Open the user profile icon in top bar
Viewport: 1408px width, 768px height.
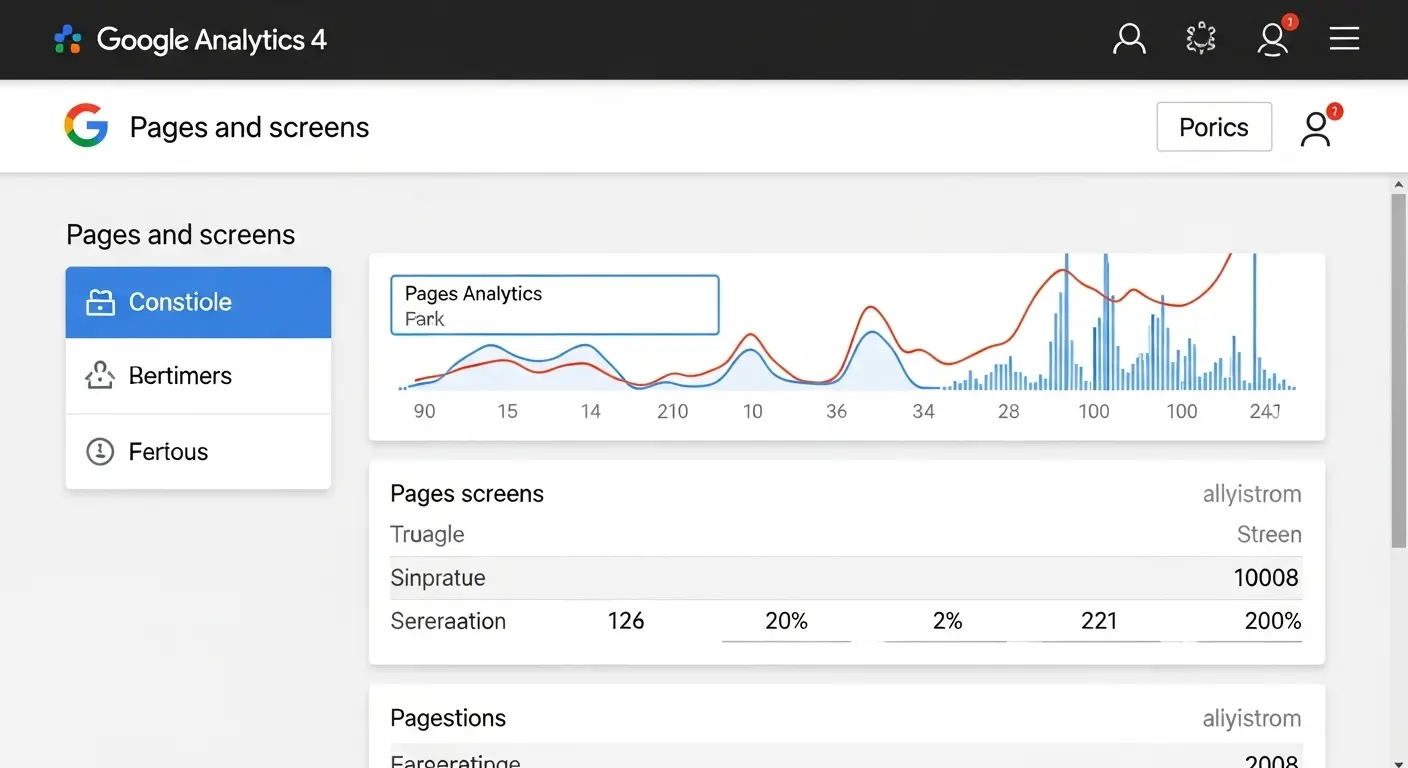click(x=1129, y=39)
